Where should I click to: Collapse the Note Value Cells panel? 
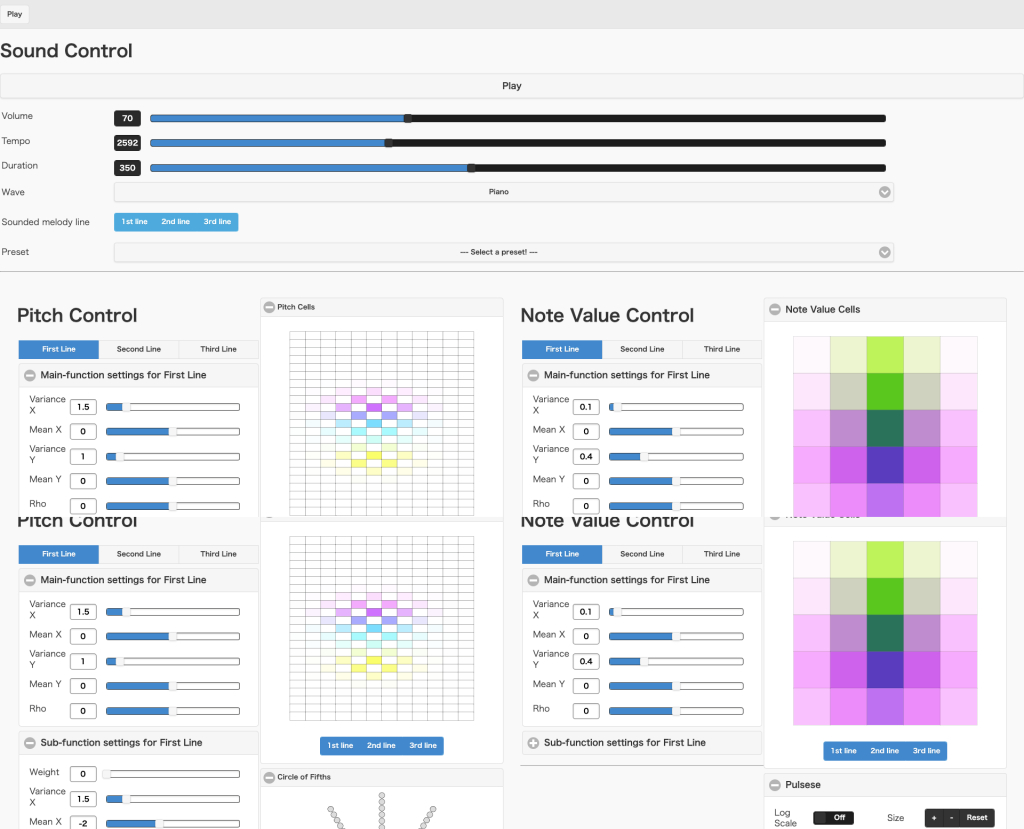775,310
